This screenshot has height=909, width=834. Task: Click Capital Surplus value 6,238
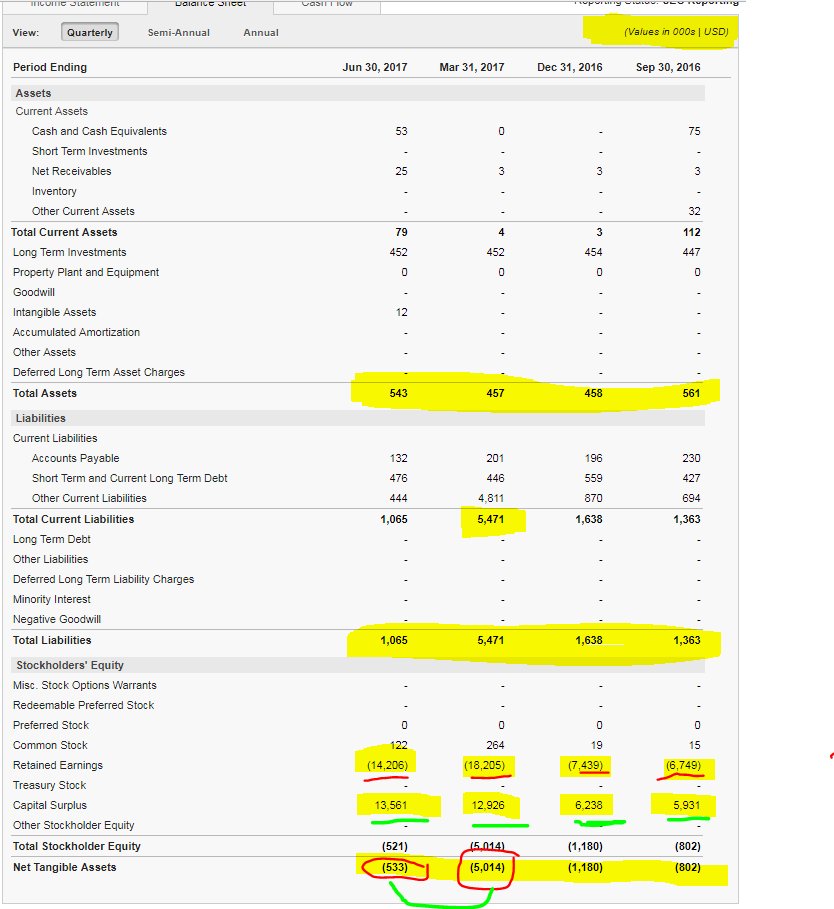coord(589,805)
